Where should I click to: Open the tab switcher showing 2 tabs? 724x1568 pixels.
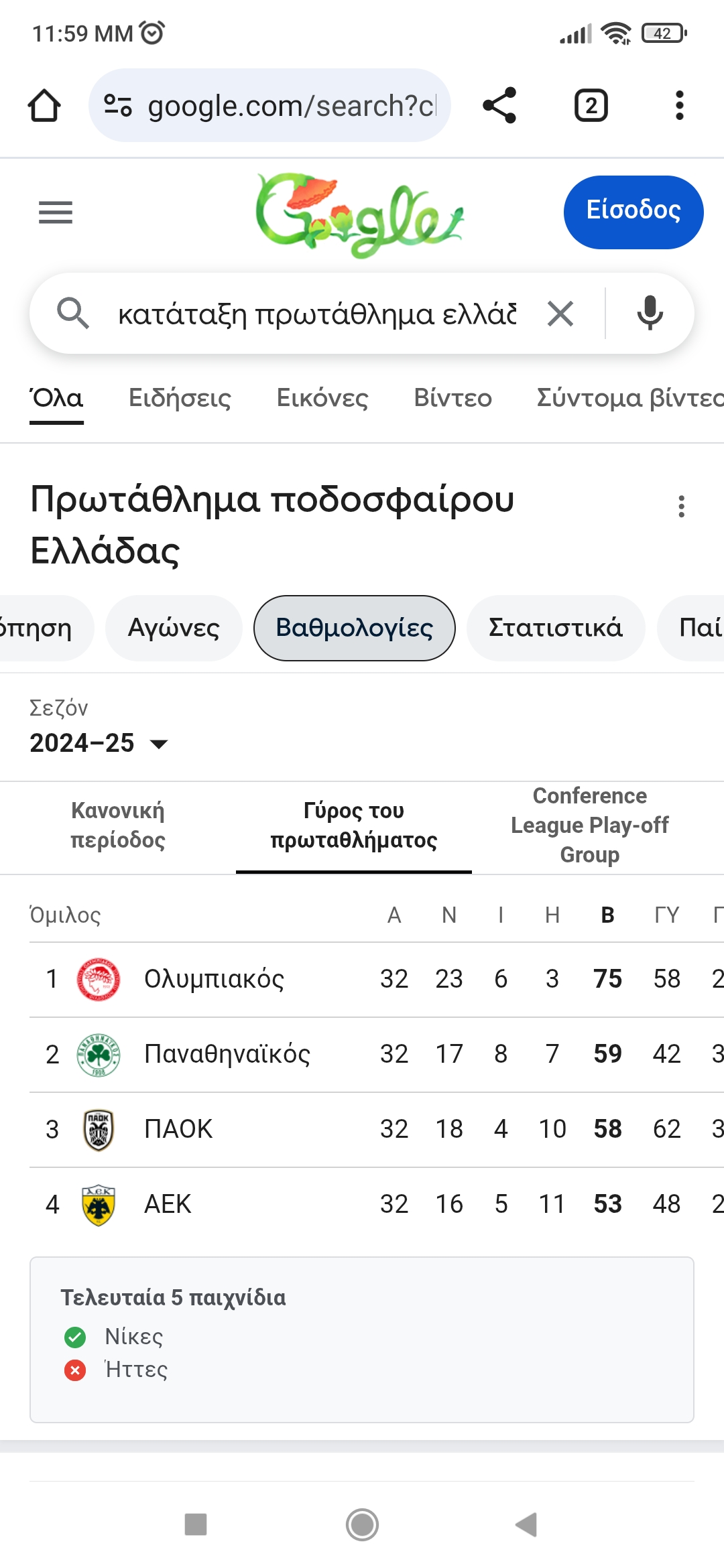tap(591, 106)
